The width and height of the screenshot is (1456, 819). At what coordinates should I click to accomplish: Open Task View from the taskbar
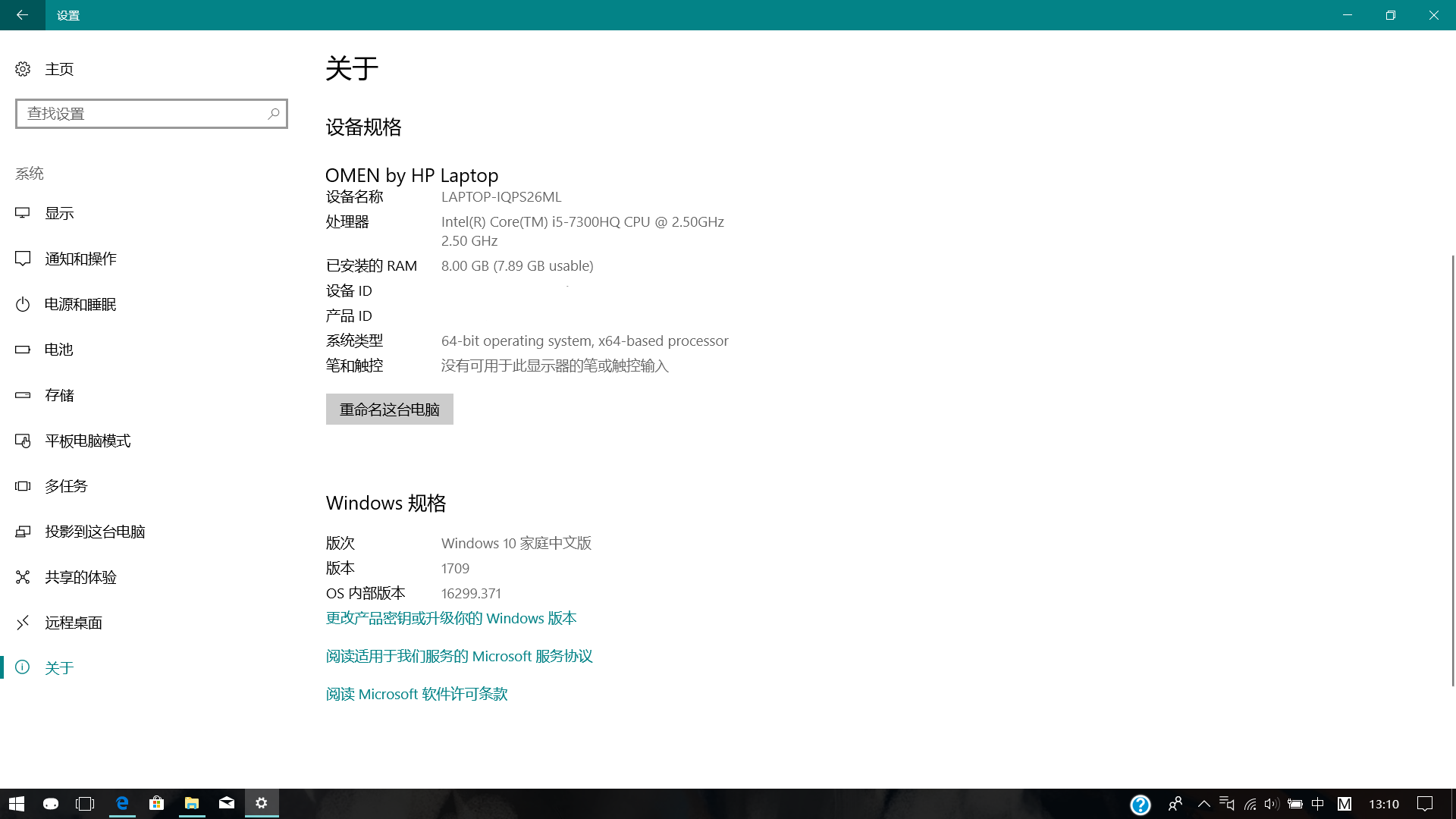[x=84, y=803]
